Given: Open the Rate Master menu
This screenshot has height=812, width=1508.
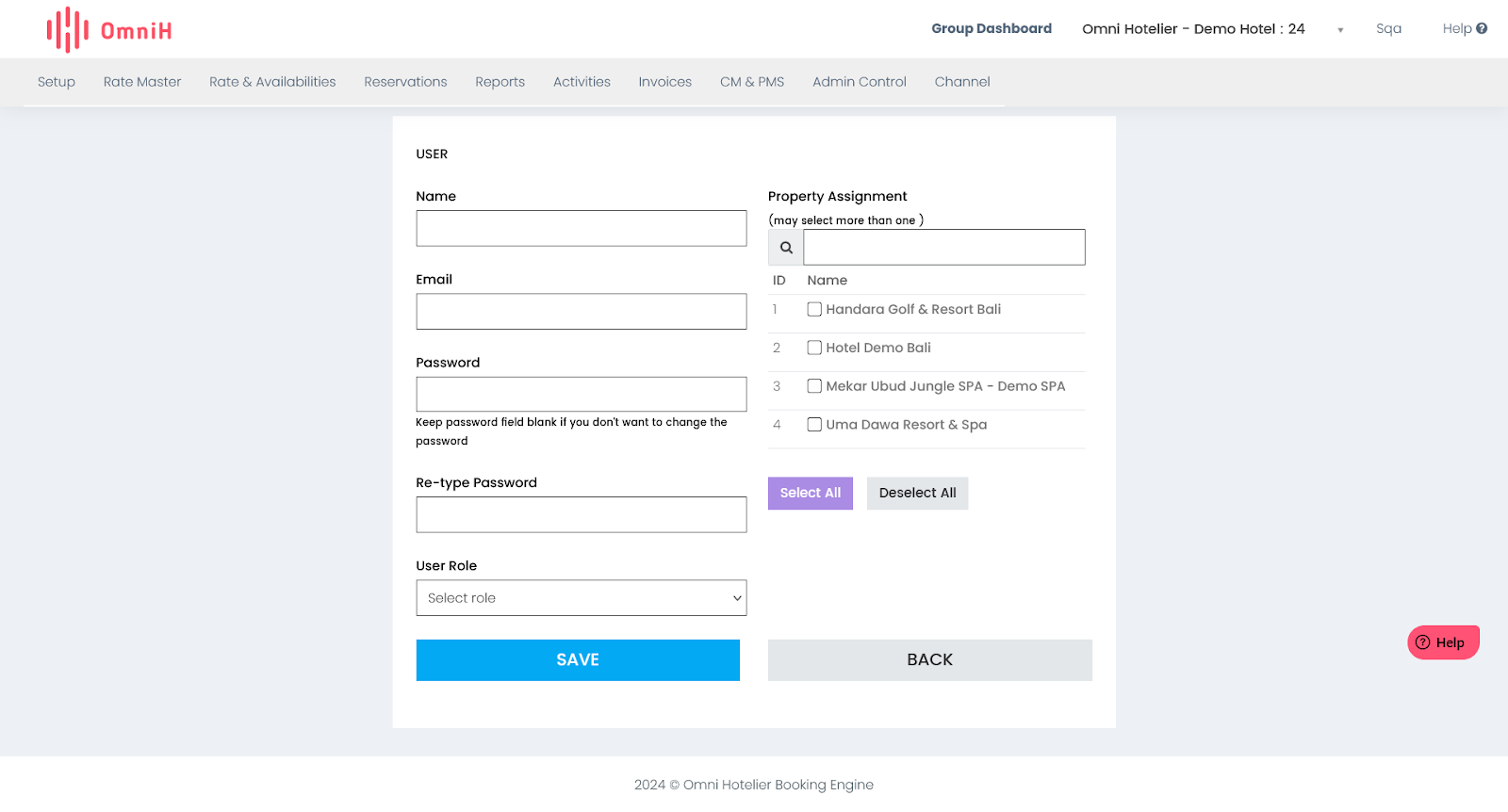Looking at the screenshot, I should pyautogui.click(x=142, y=82).
